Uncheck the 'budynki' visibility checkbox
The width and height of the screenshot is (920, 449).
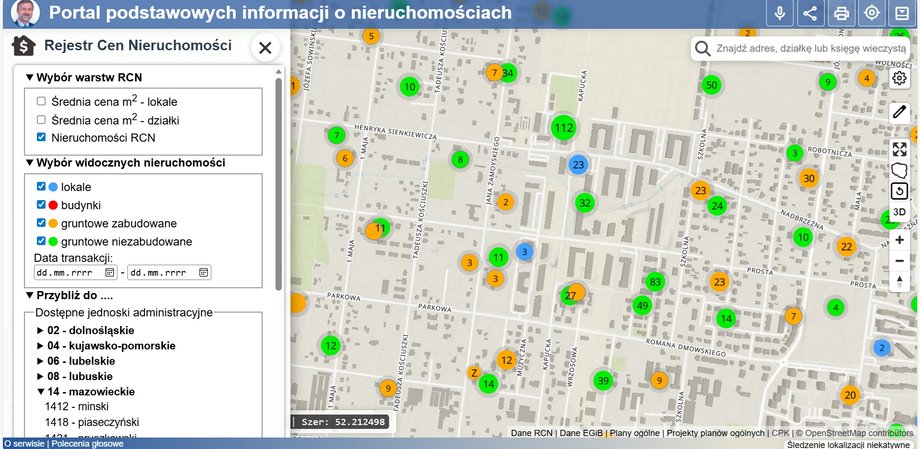click(41, 205)
